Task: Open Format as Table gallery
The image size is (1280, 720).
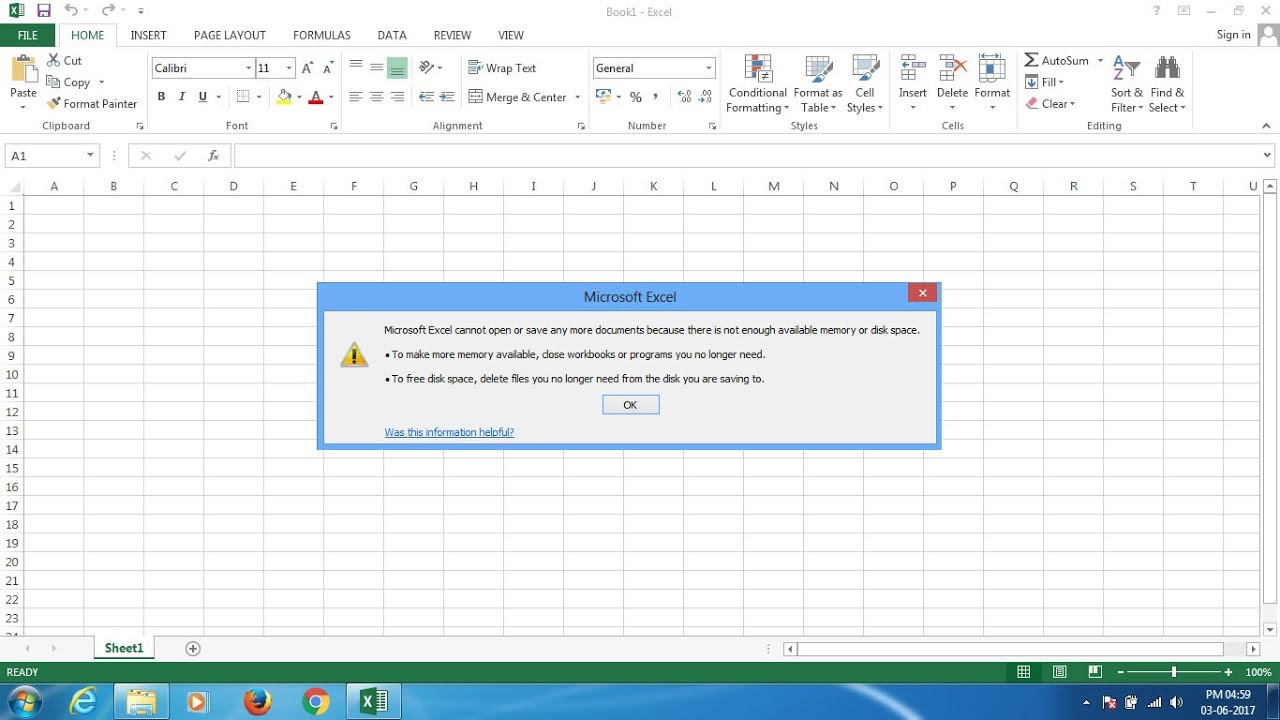Action: [x=818, y=84]
